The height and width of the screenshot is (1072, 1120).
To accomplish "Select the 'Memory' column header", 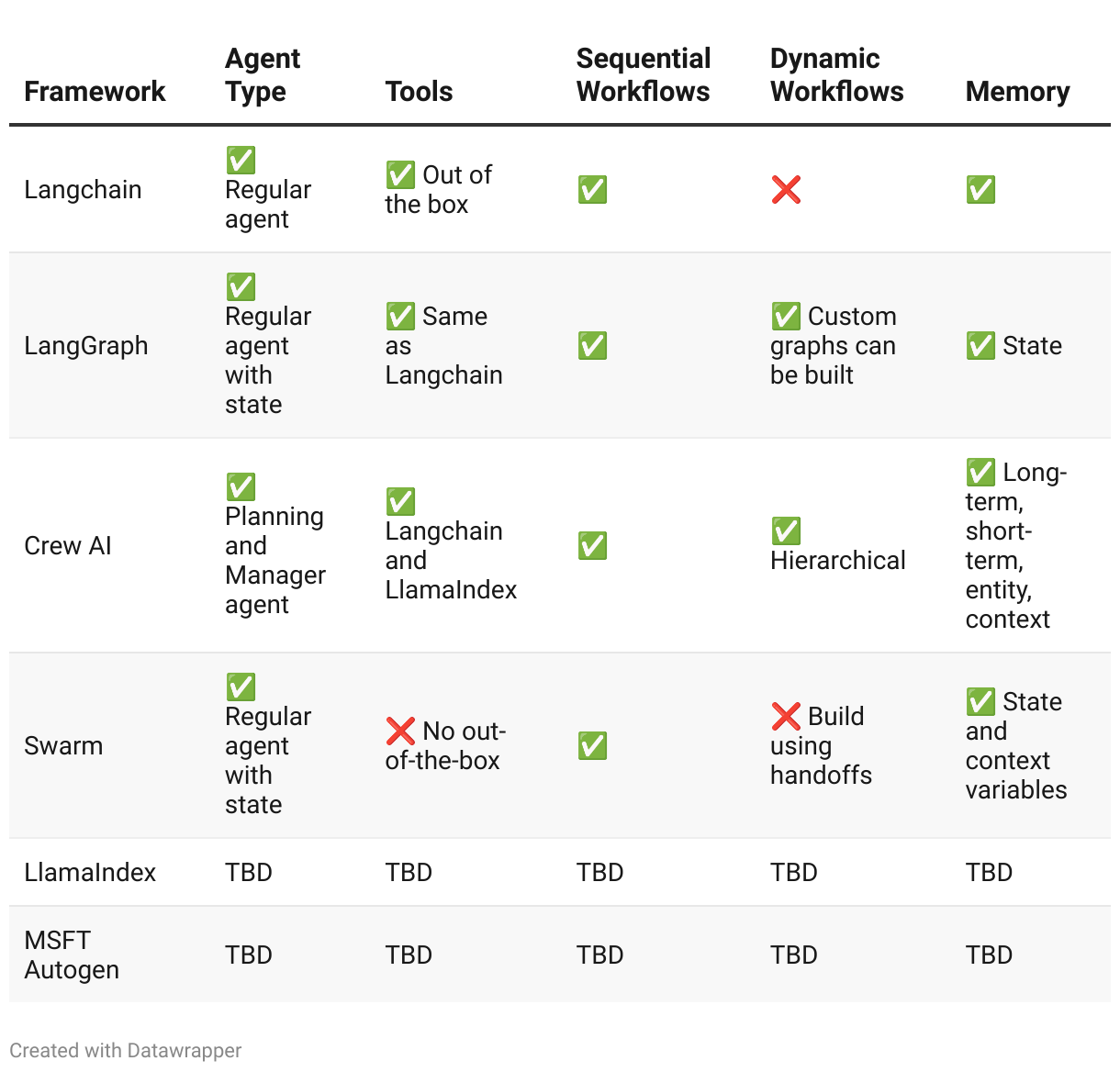I will pos(1017,92).
